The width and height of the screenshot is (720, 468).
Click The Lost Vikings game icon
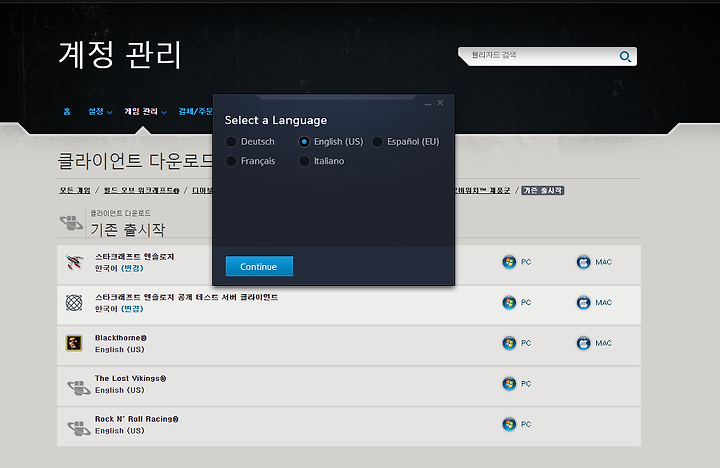[x=79, y=388]
